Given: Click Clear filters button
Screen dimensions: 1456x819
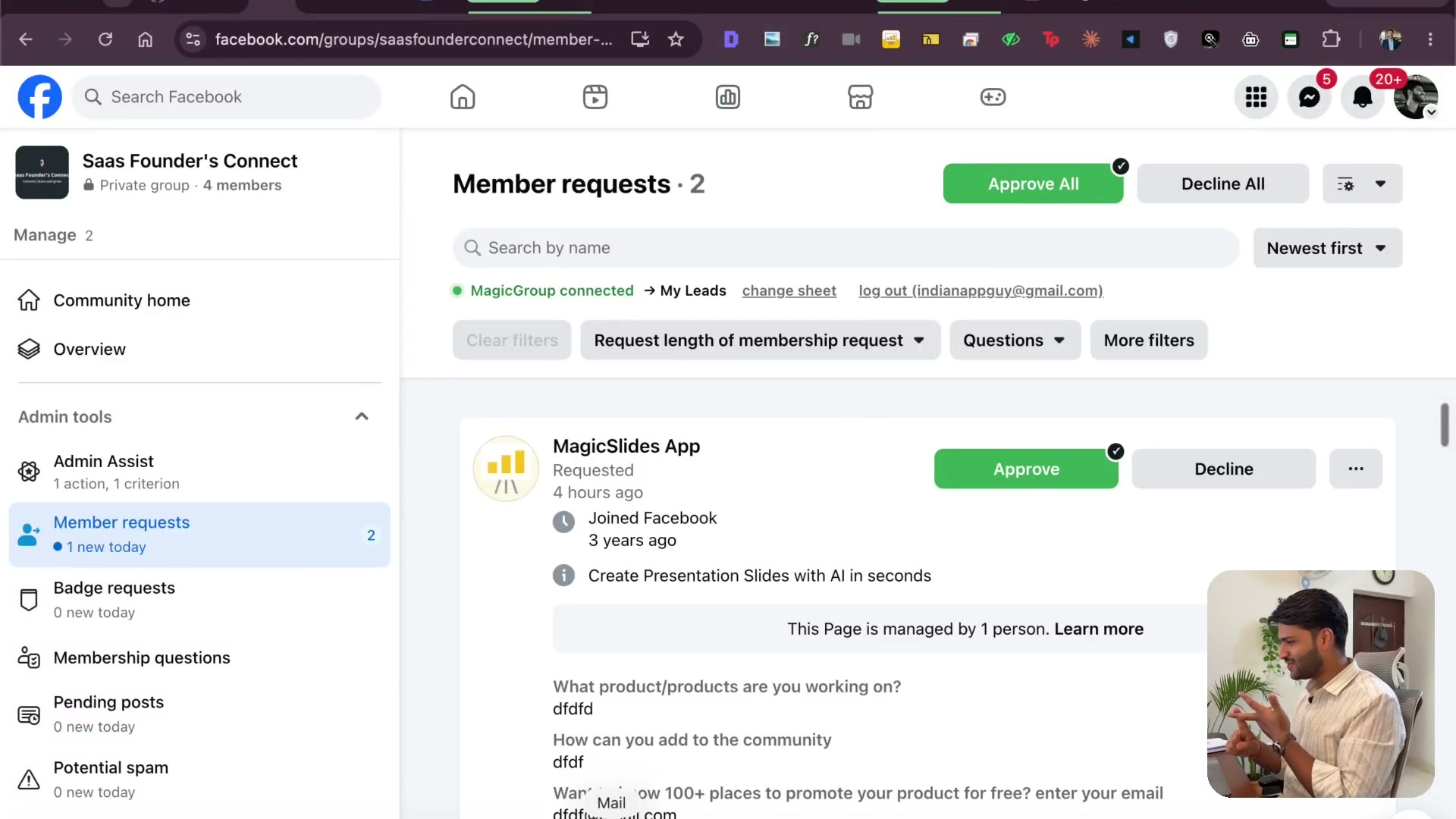Looking at the screenshot, I should (x=512, y=340).
